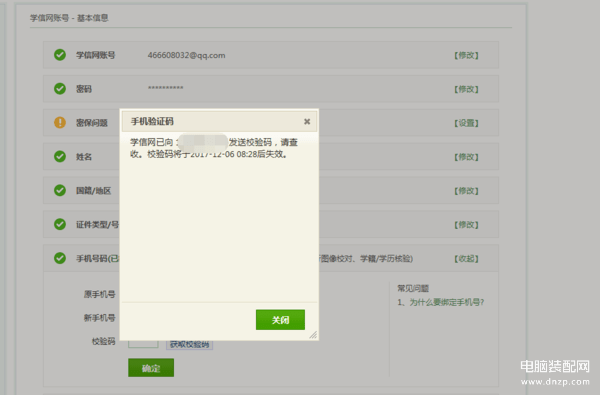This screenshot has height=395, width=600.
Task: Click the 新手机号 label
Action: pos(99,318)
